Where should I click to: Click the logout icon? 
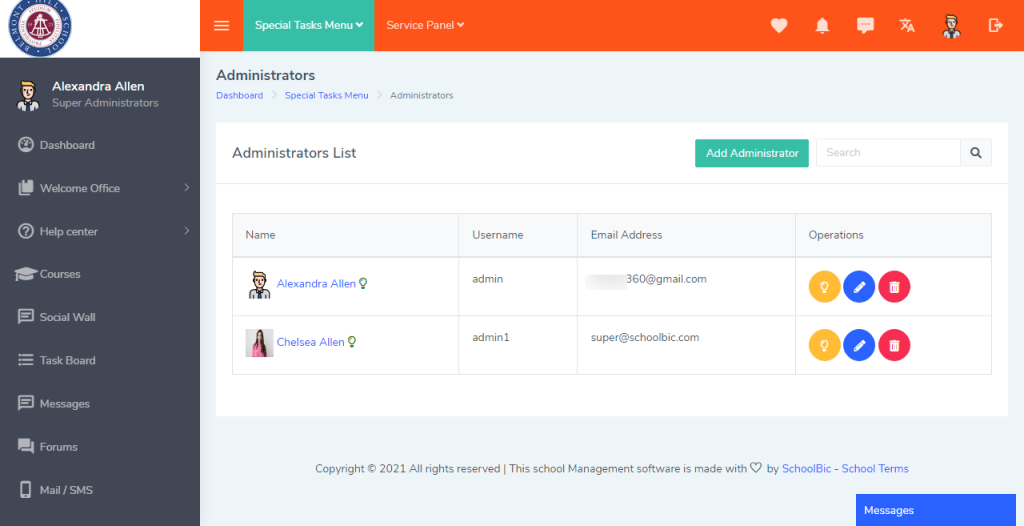995,25
